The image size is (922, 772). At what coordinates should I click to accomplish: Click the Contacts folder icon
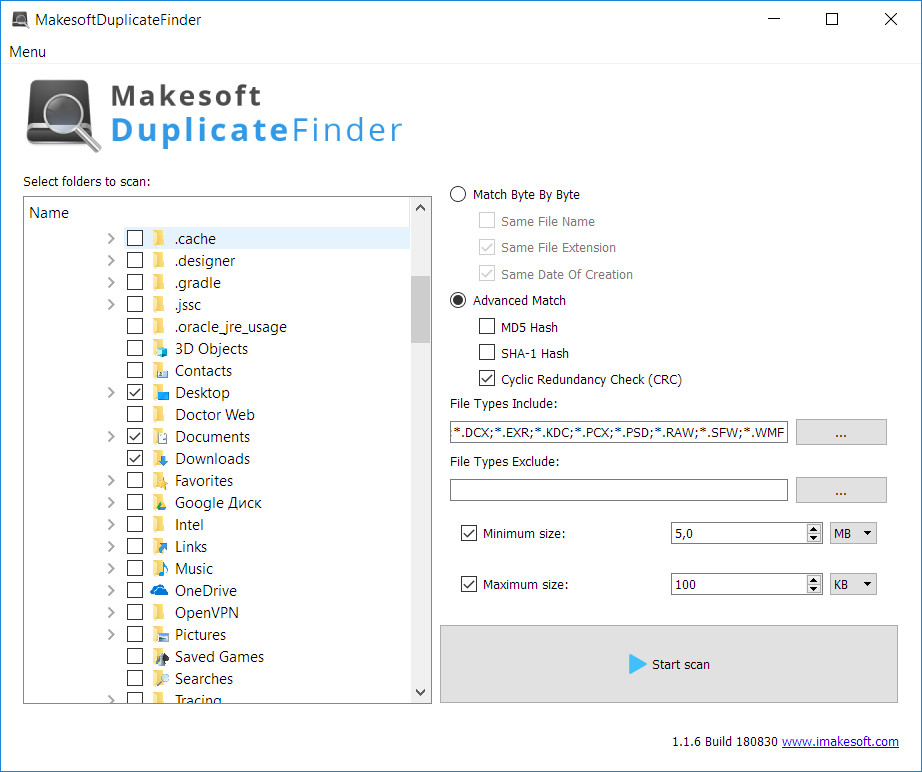tap(160, 370)
